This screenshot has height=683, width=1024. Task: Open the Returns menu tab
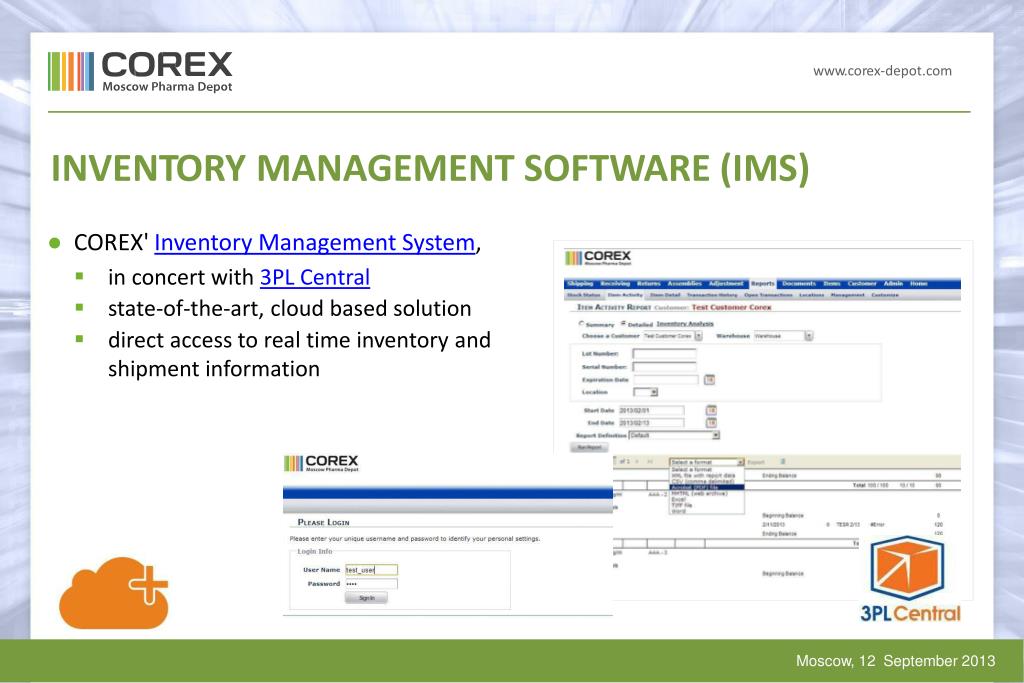click(x=648, y=283)
